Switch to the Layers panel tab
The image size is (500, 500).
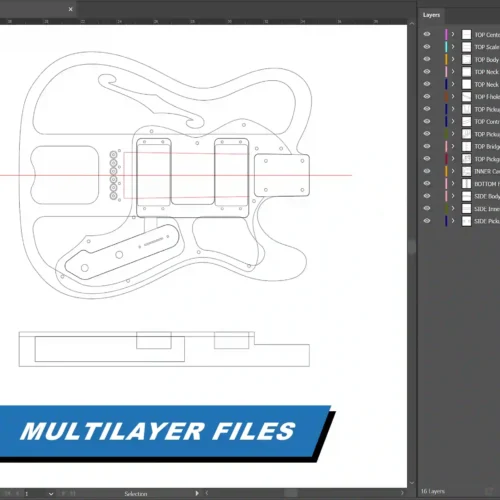[x=431, y=15]
